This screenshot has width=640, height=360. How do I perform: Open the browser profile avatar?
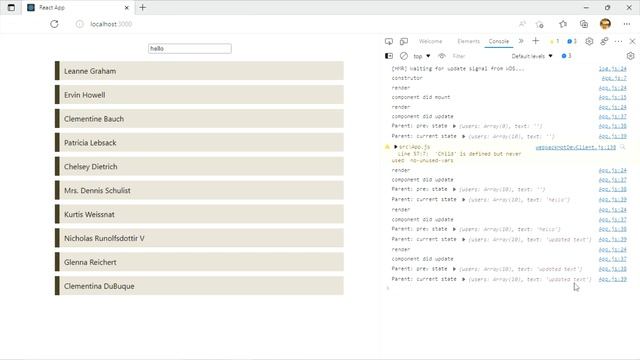[x=605, y=24]
